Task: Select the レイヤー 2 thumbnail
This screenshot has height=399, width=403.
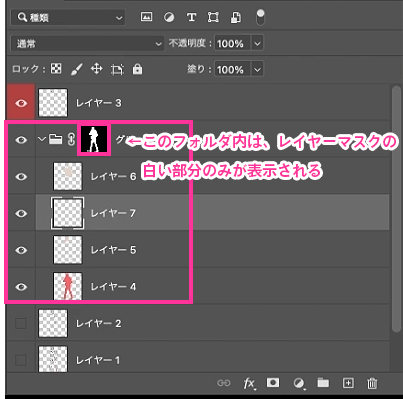Action: pos(53,323)
